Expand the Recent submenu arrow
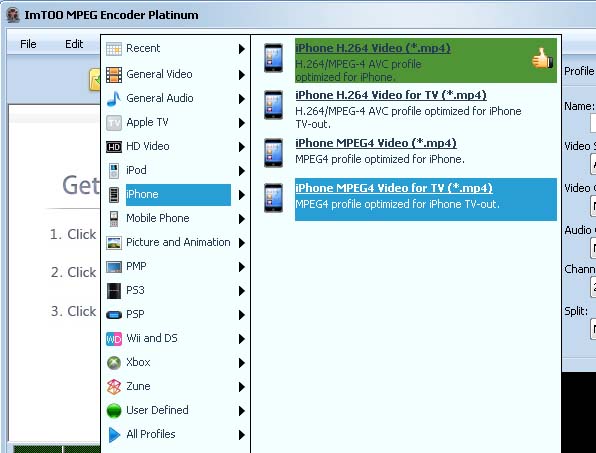The width and height of the screenshot is (596, 453). (241, 49)
